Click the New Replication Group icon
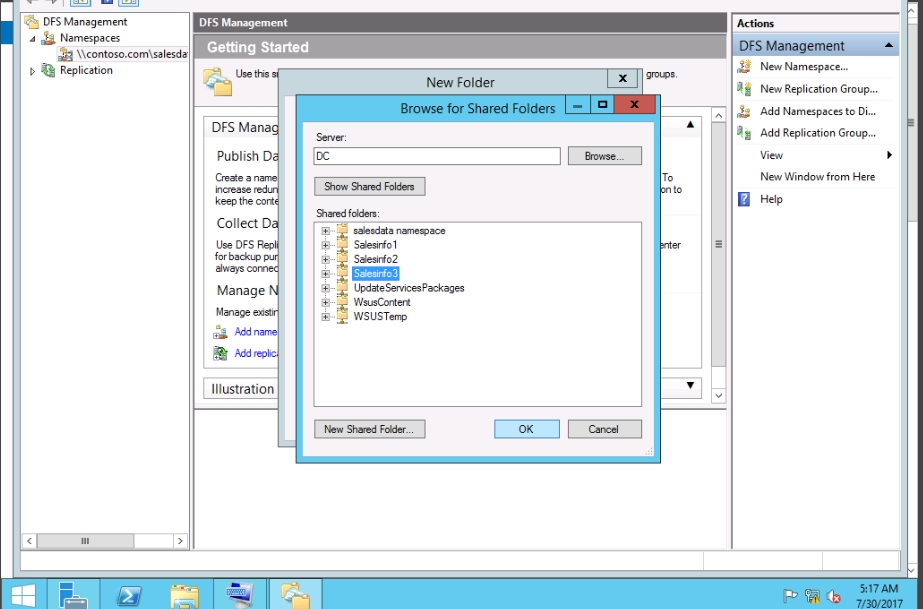The image size is (923, 609). tap(744, 89)
